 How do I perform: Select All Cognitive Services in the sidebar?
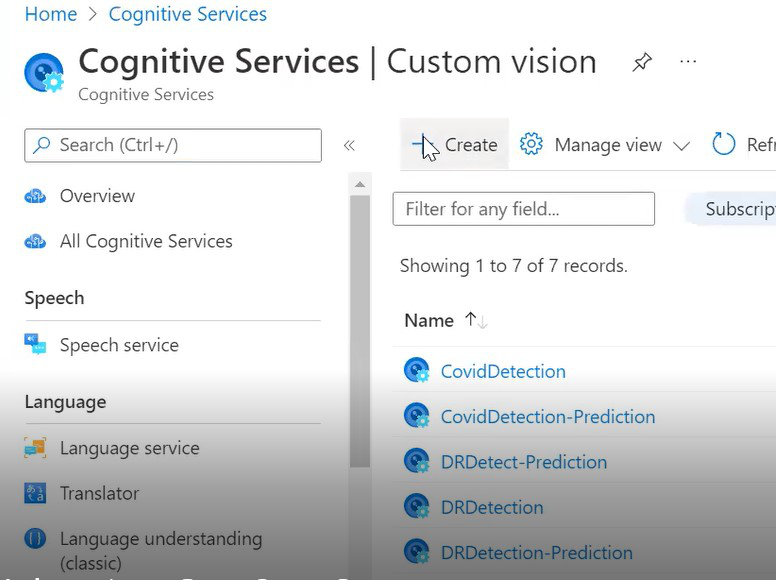point(146,241)
